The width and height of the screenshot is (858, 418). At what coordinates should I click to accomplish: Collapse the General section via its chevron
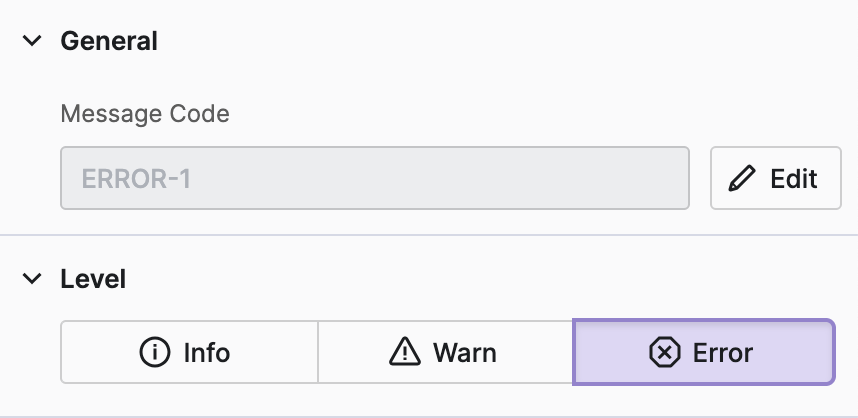point(33,41)
